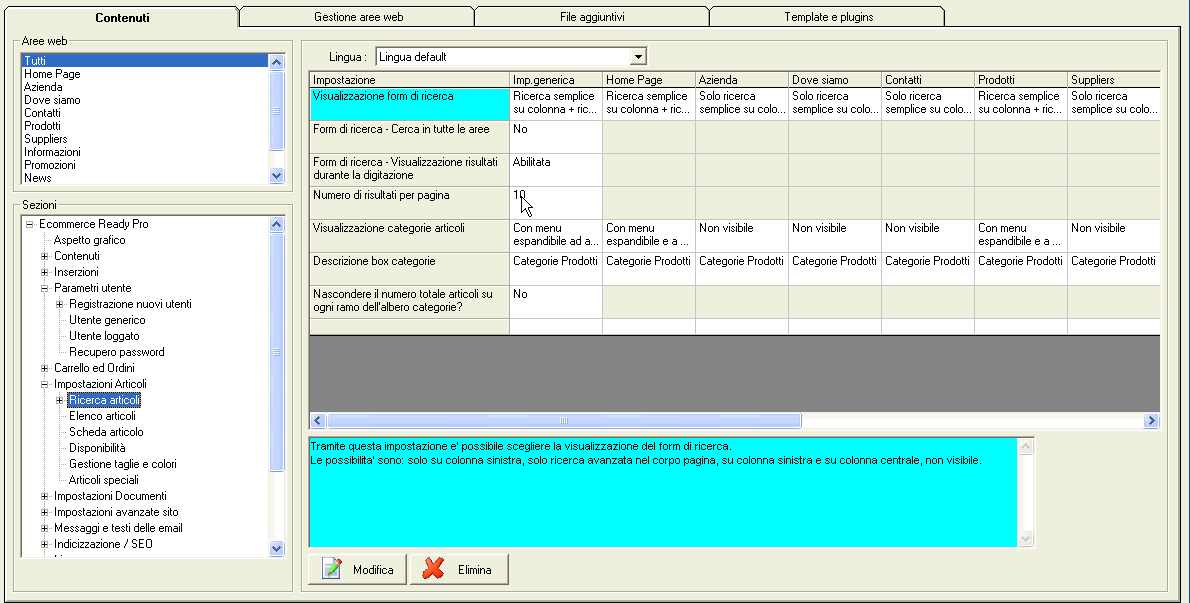
Task: Switch to Template e plugins tab
Action: coord(828,17)
